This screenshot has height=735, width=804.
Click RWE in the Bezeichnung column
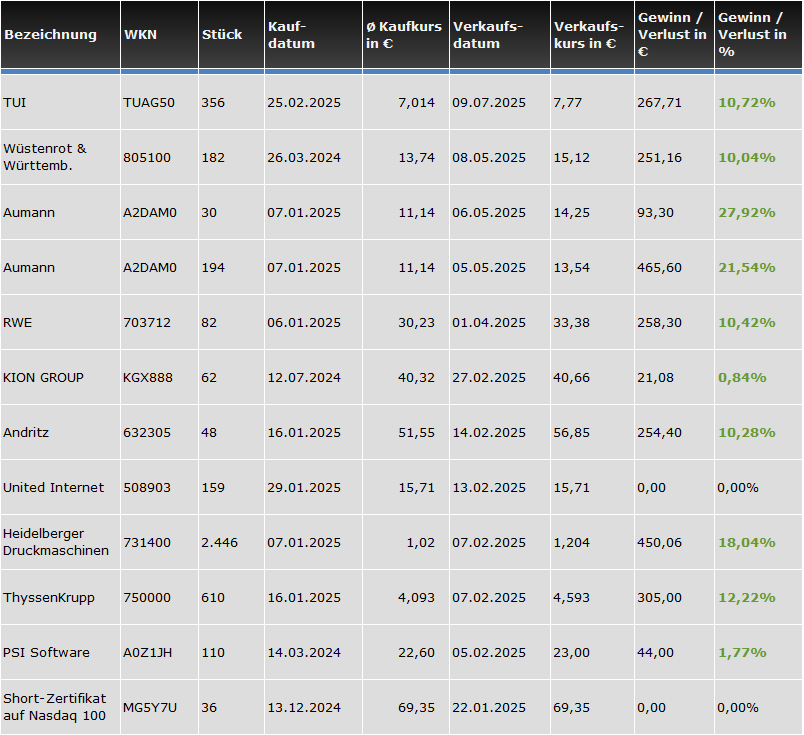(18, 322)
